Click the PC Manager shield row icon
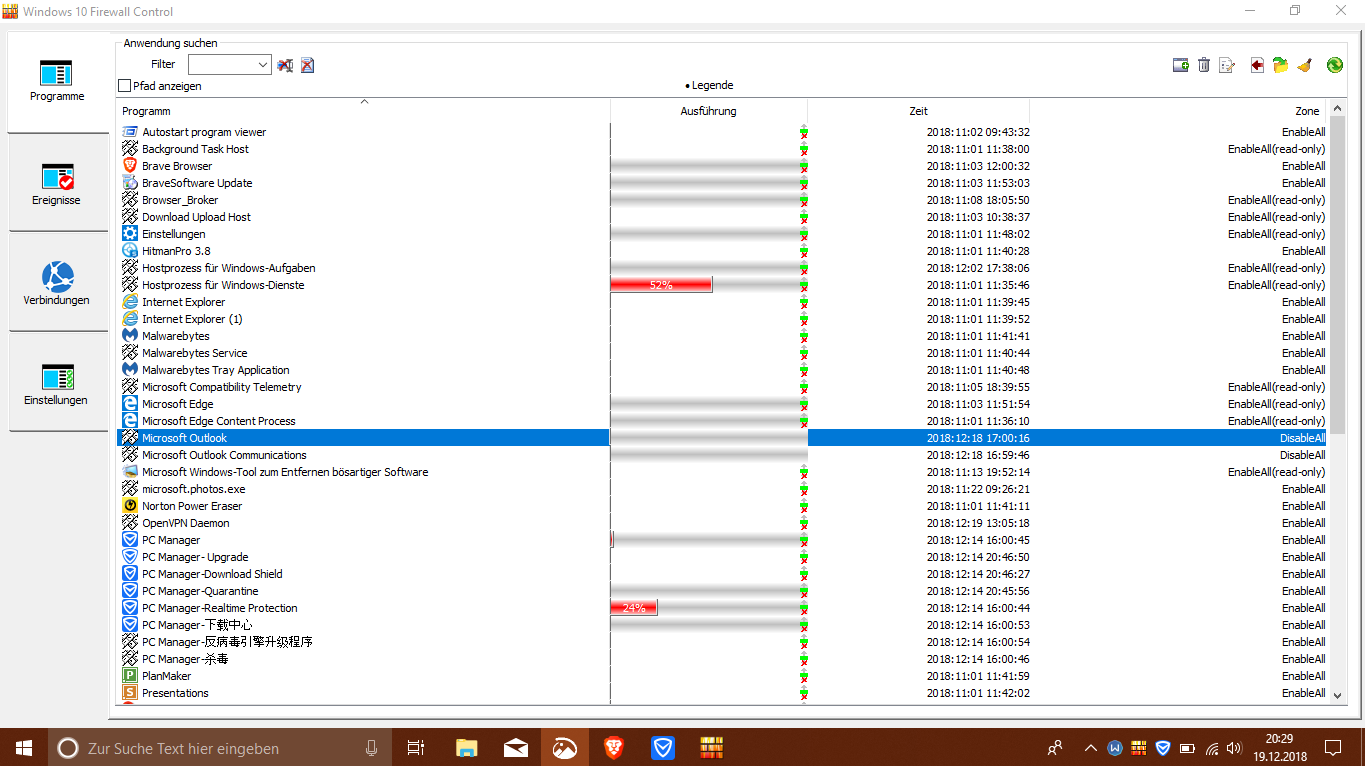 pos(130,540)
